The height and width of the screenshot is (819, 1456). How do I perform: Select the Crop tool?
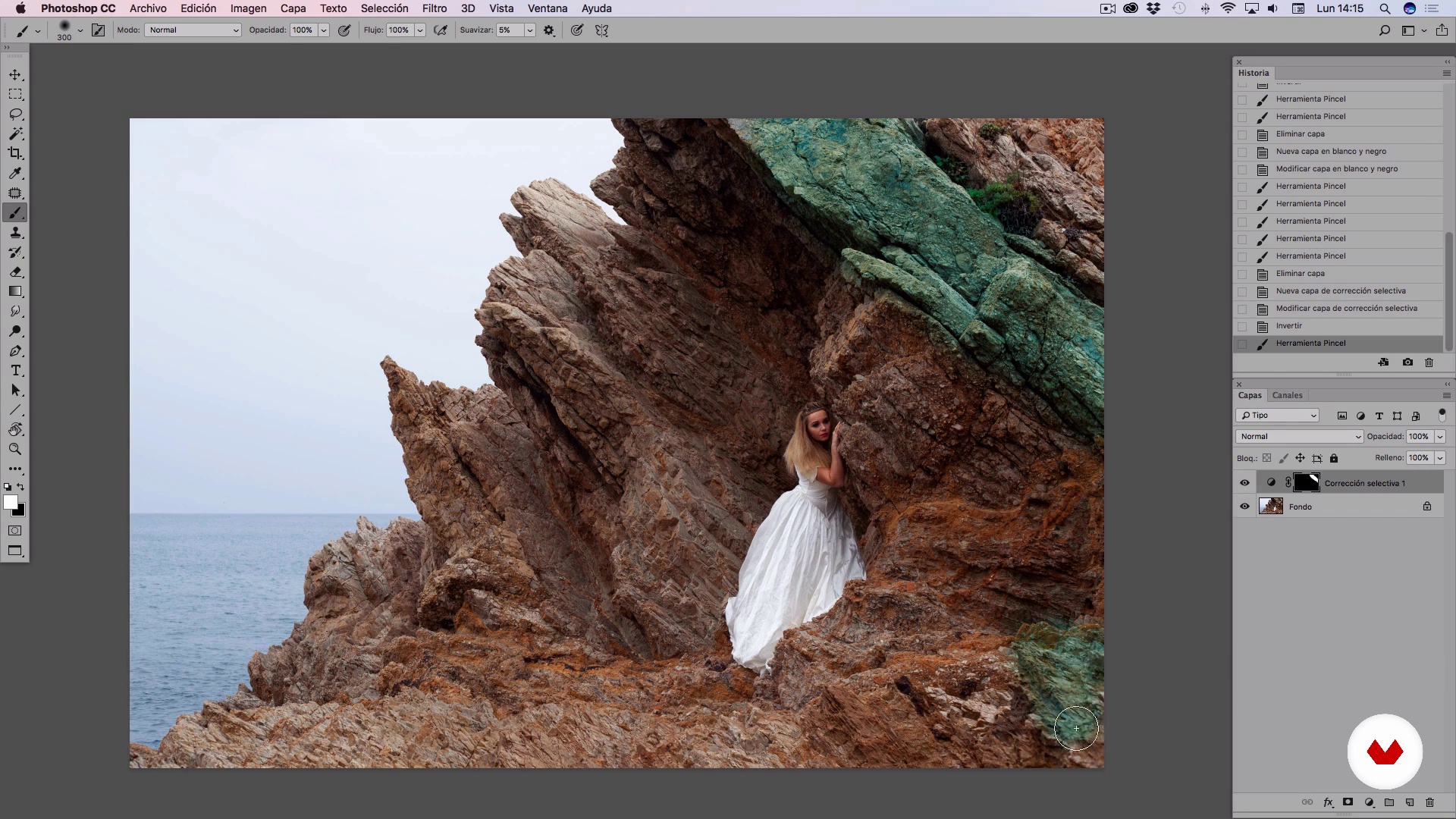15,154
